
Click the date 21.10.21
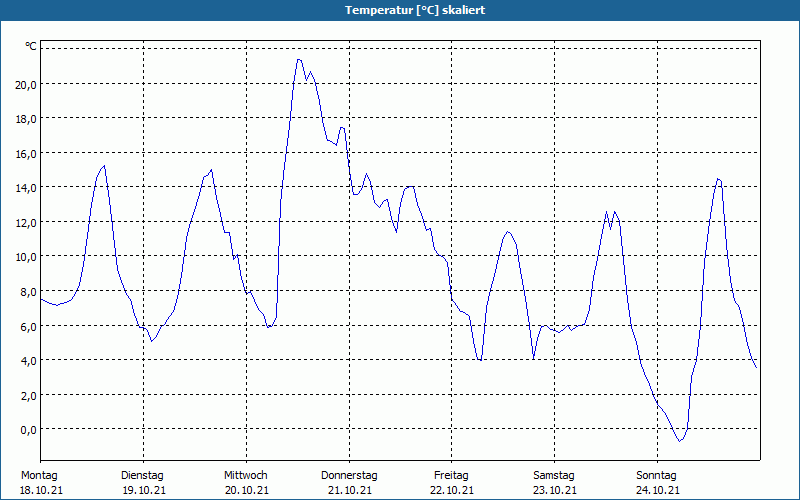(350, 490)
